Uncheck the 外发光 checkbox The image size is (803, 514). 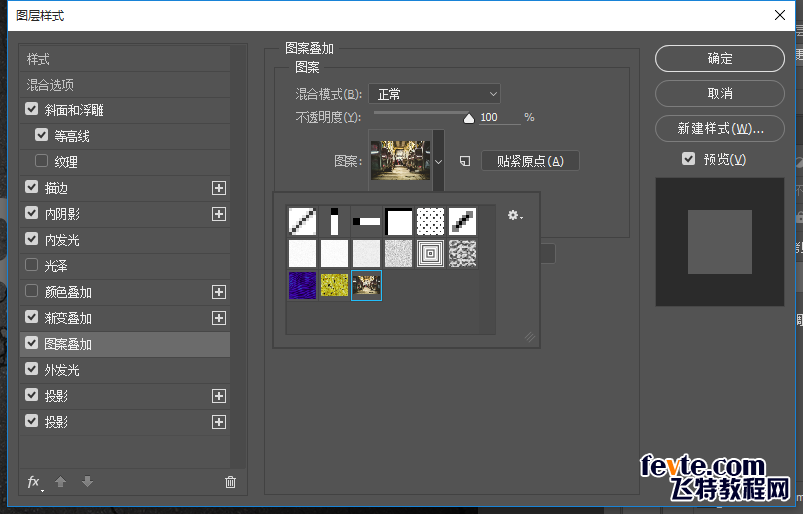pos(32,369)
